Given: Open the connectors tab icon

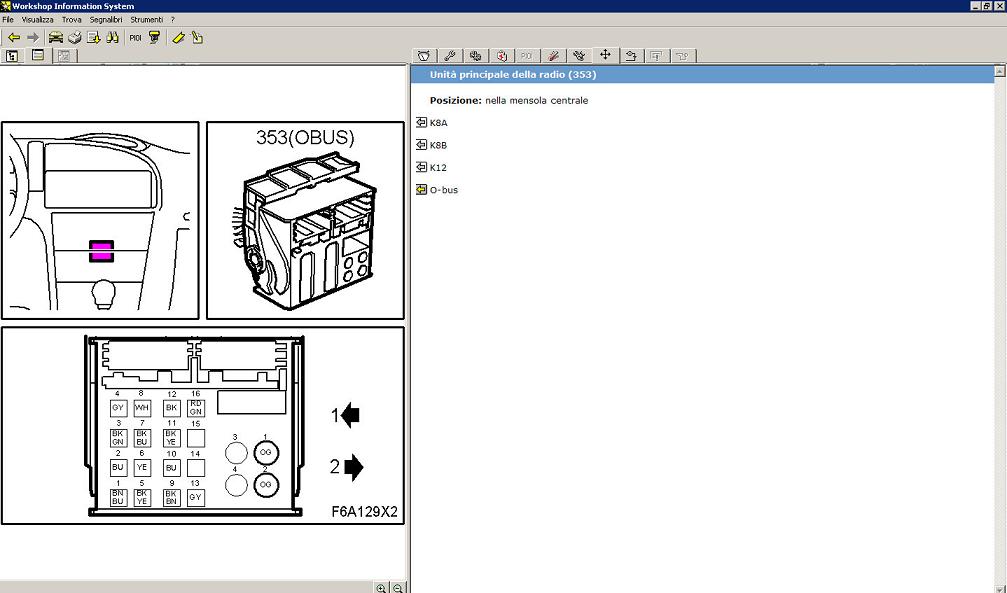Looking at the screenshot, I should (x=579, y=56).
